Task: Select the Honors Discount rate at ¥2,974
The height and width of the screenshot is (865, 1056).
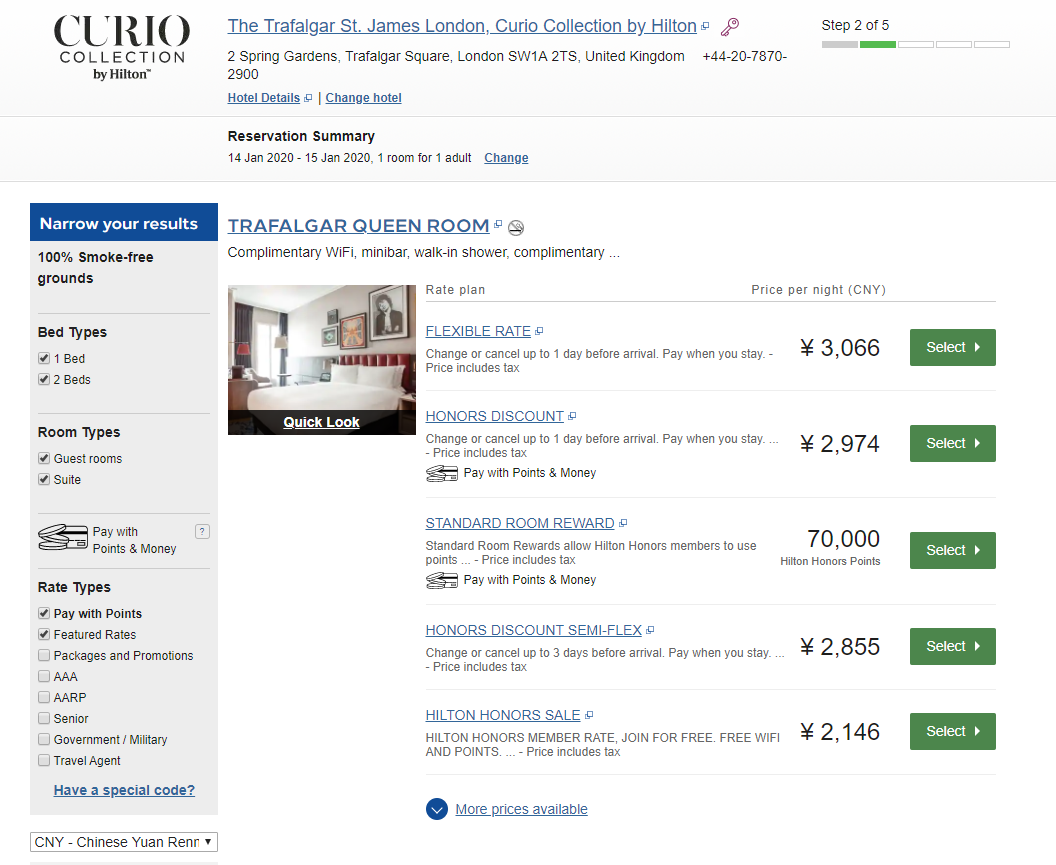Action: 952,443
